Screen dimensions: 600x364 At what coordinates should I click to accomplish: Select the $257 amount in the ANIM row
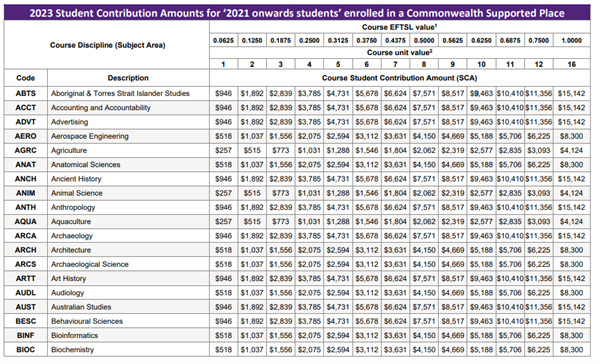(x=223, y=193)
